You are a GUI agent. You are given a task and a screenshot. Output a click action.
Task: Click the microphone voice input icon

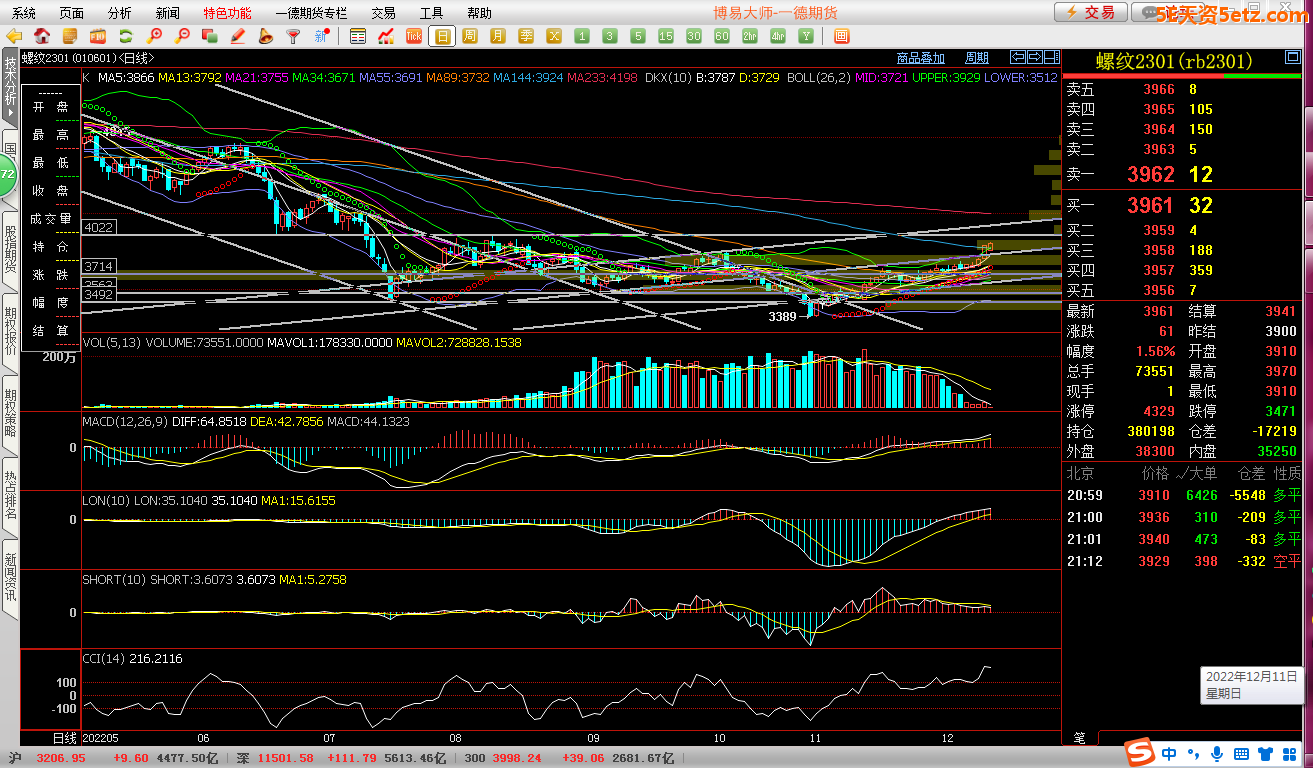point(1217,753)
